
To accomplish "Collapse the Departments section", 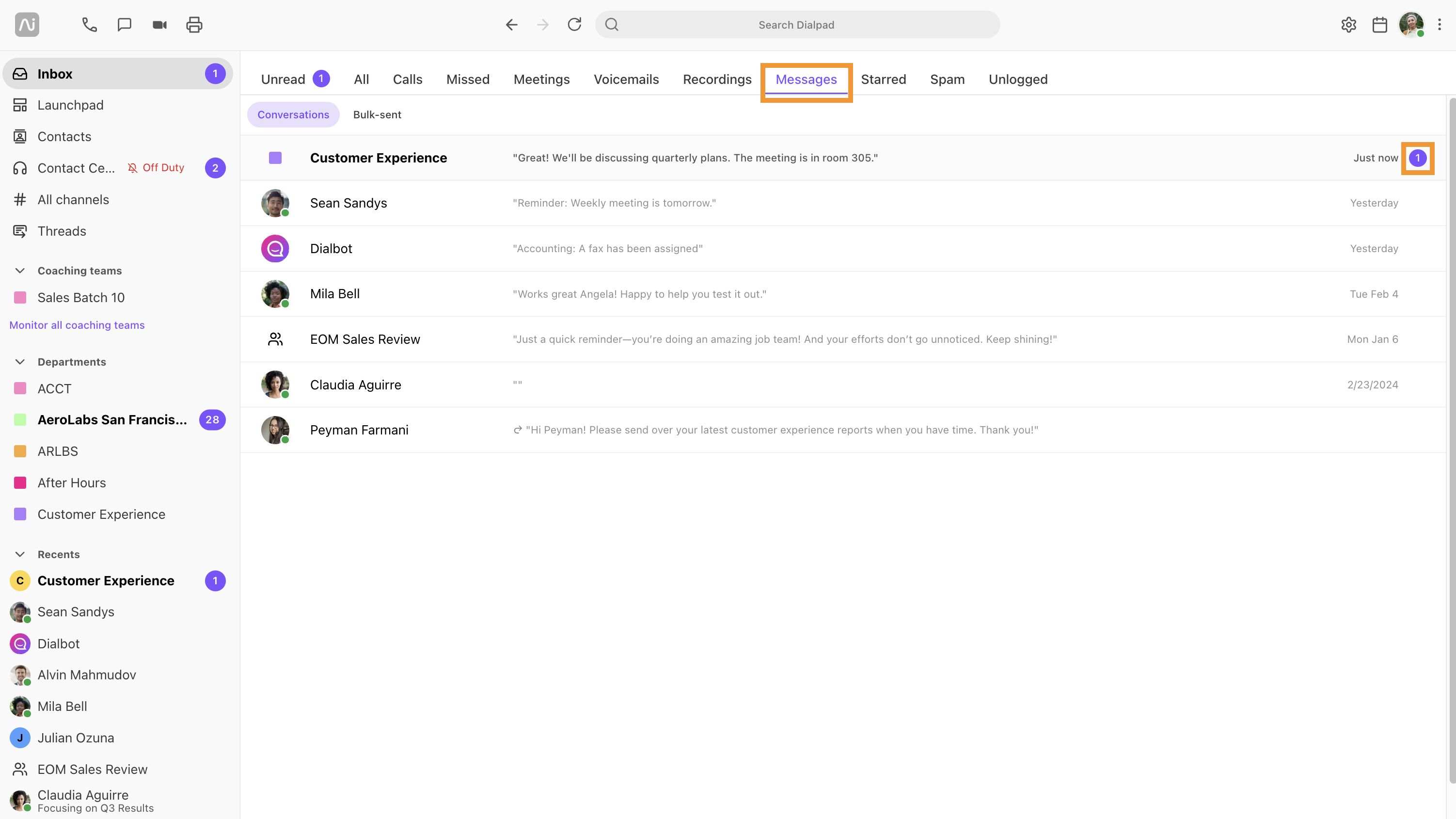I will tap(20, 361).
